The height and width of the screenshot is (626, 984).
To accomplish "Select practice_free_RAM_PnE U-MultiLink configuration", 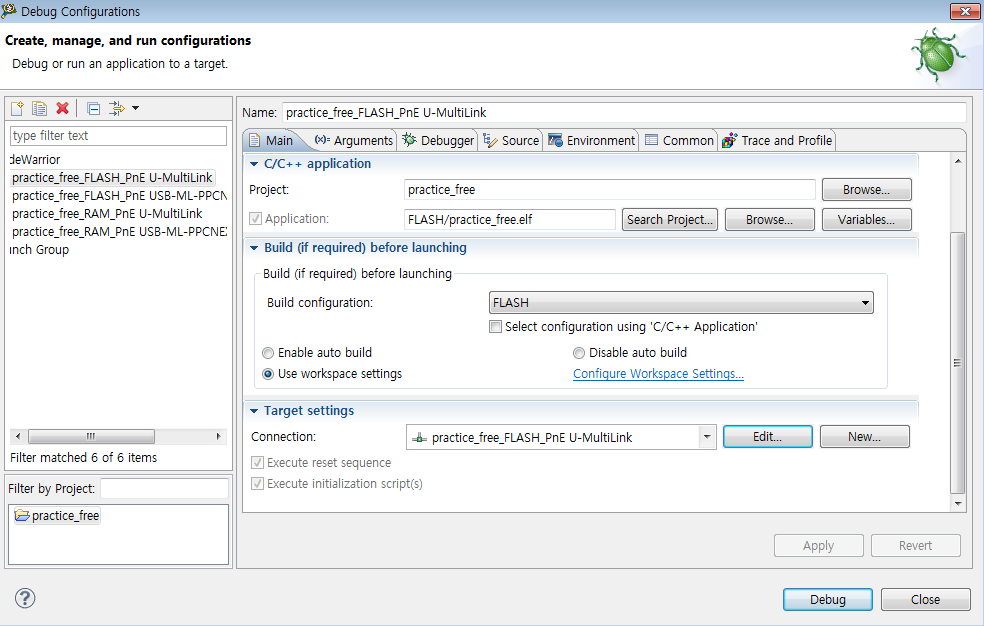I will (107, 214).
